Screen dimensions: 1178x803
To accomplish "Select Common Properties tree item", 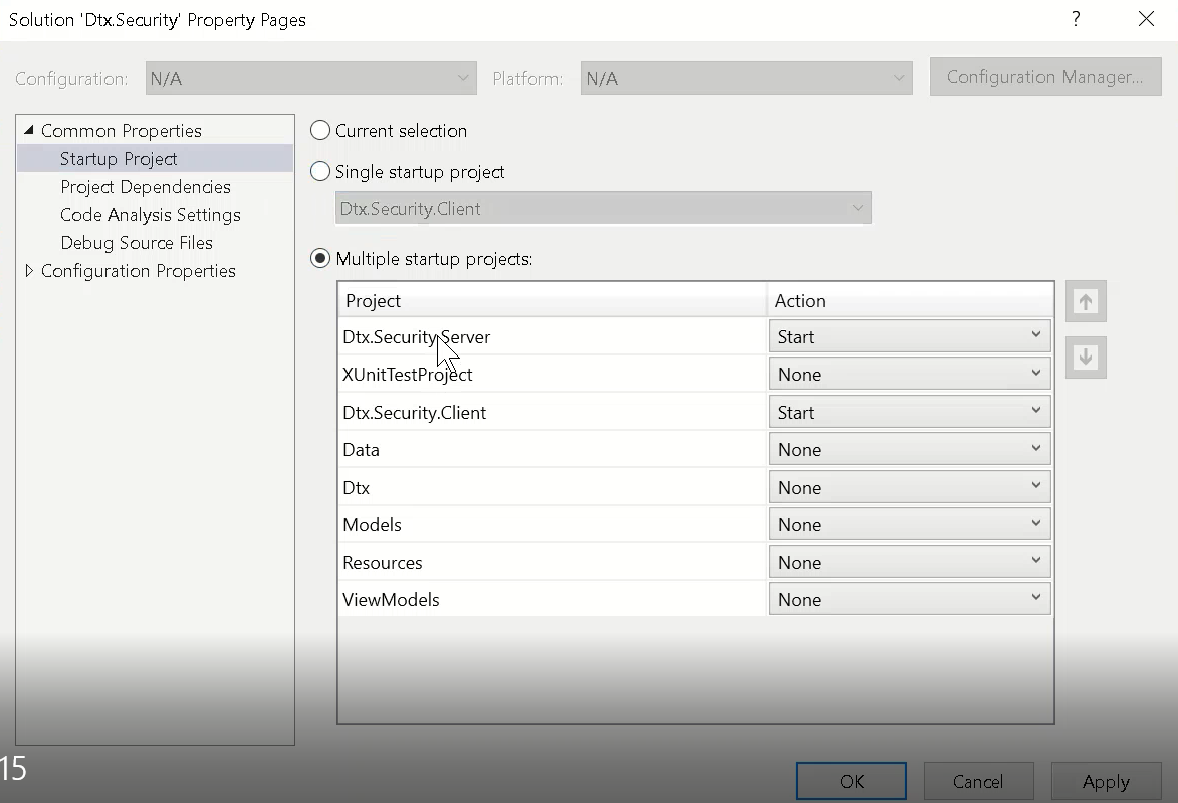I will [x=122, y=131].
